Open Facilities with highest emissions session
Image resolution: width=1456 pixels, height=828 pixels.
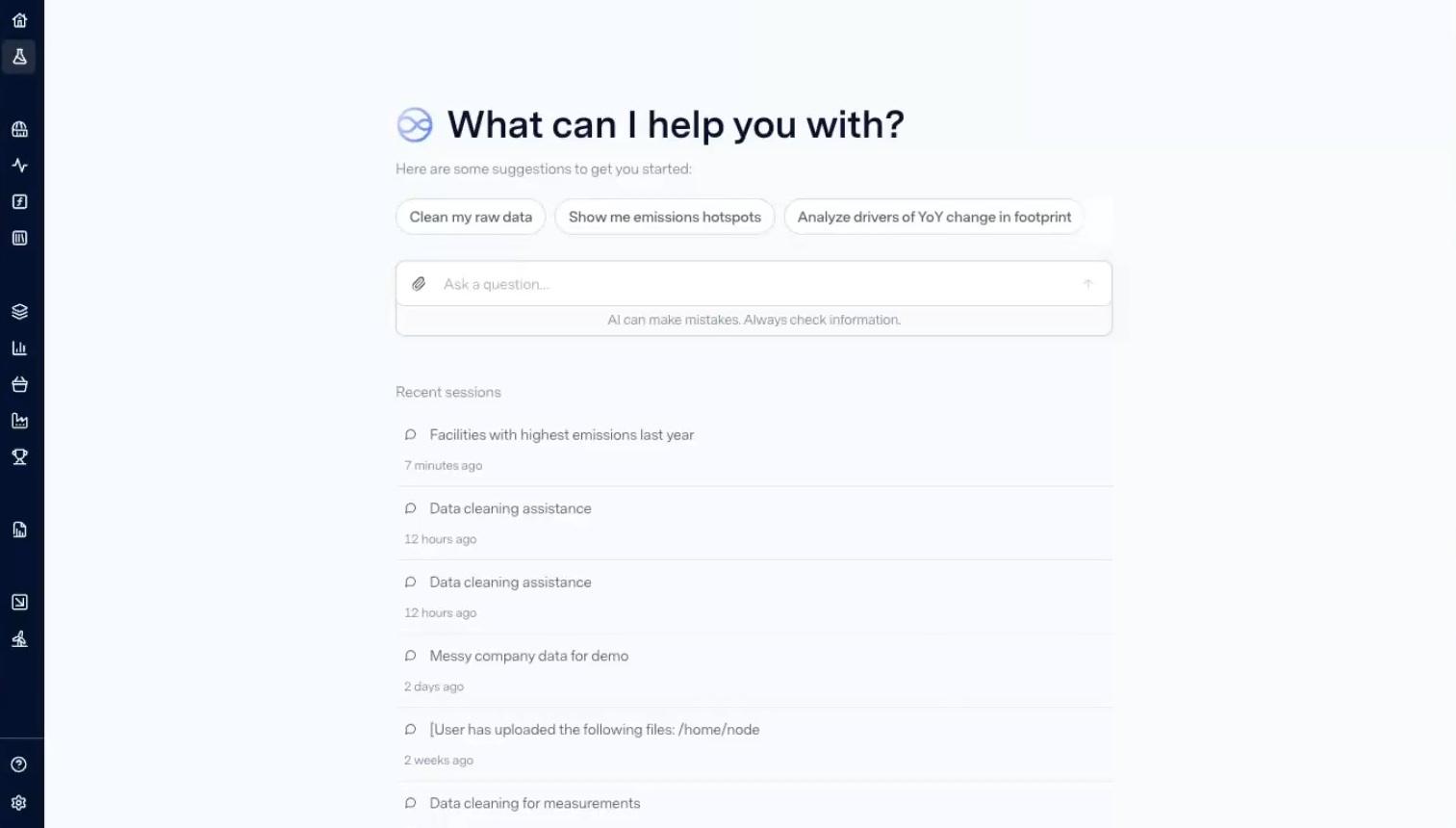tap(561, 434)
